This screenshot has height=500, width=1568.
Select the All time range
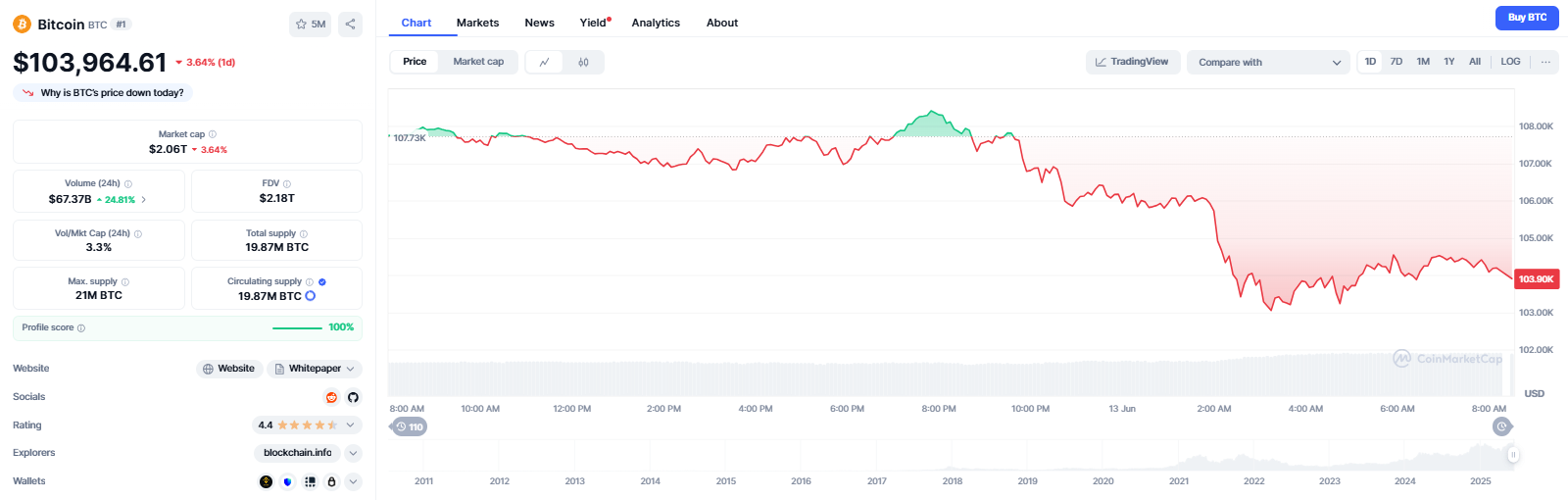[x=1475, y=62]
